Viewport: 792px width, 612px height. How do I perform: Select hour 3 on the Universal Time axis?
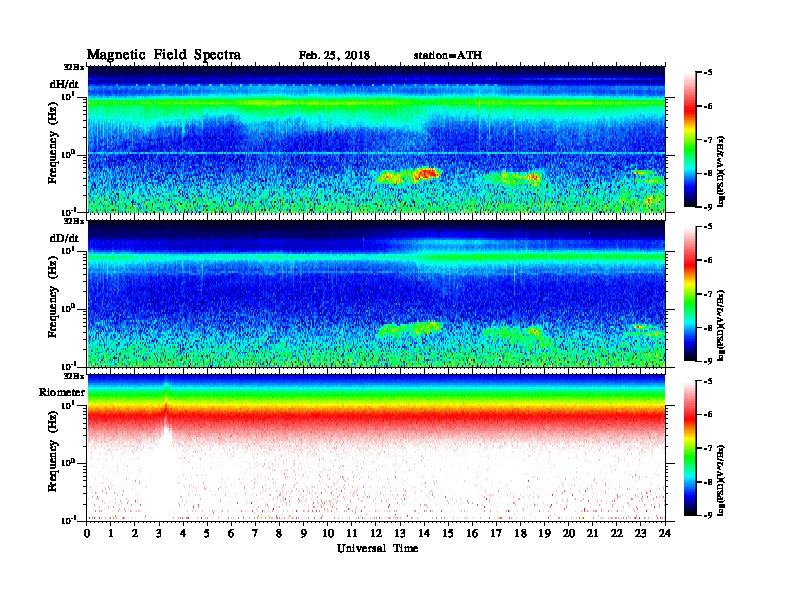click(x=159, y=534)
